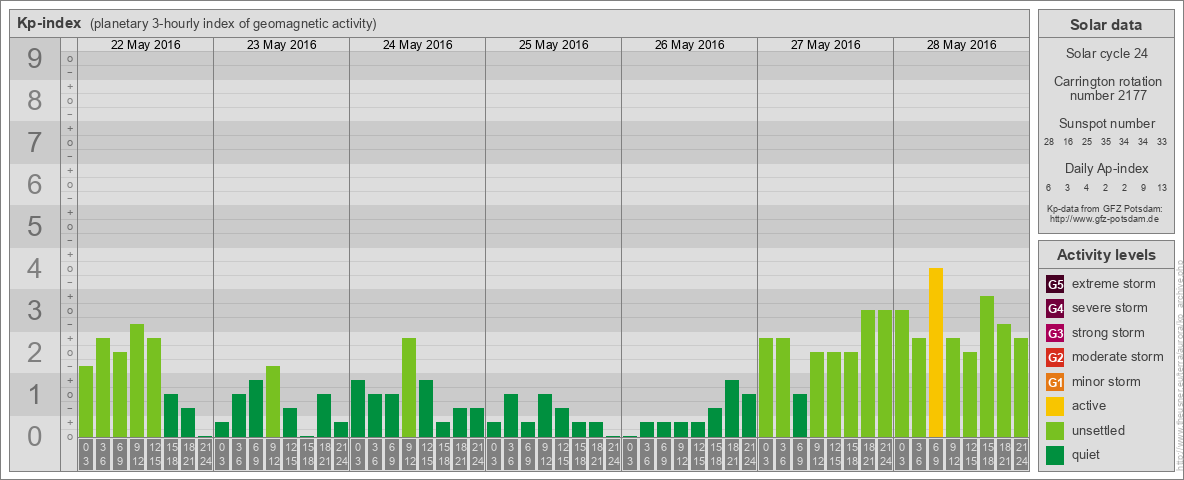Click the G2 moderate storm legend icon

(1055, 357)
